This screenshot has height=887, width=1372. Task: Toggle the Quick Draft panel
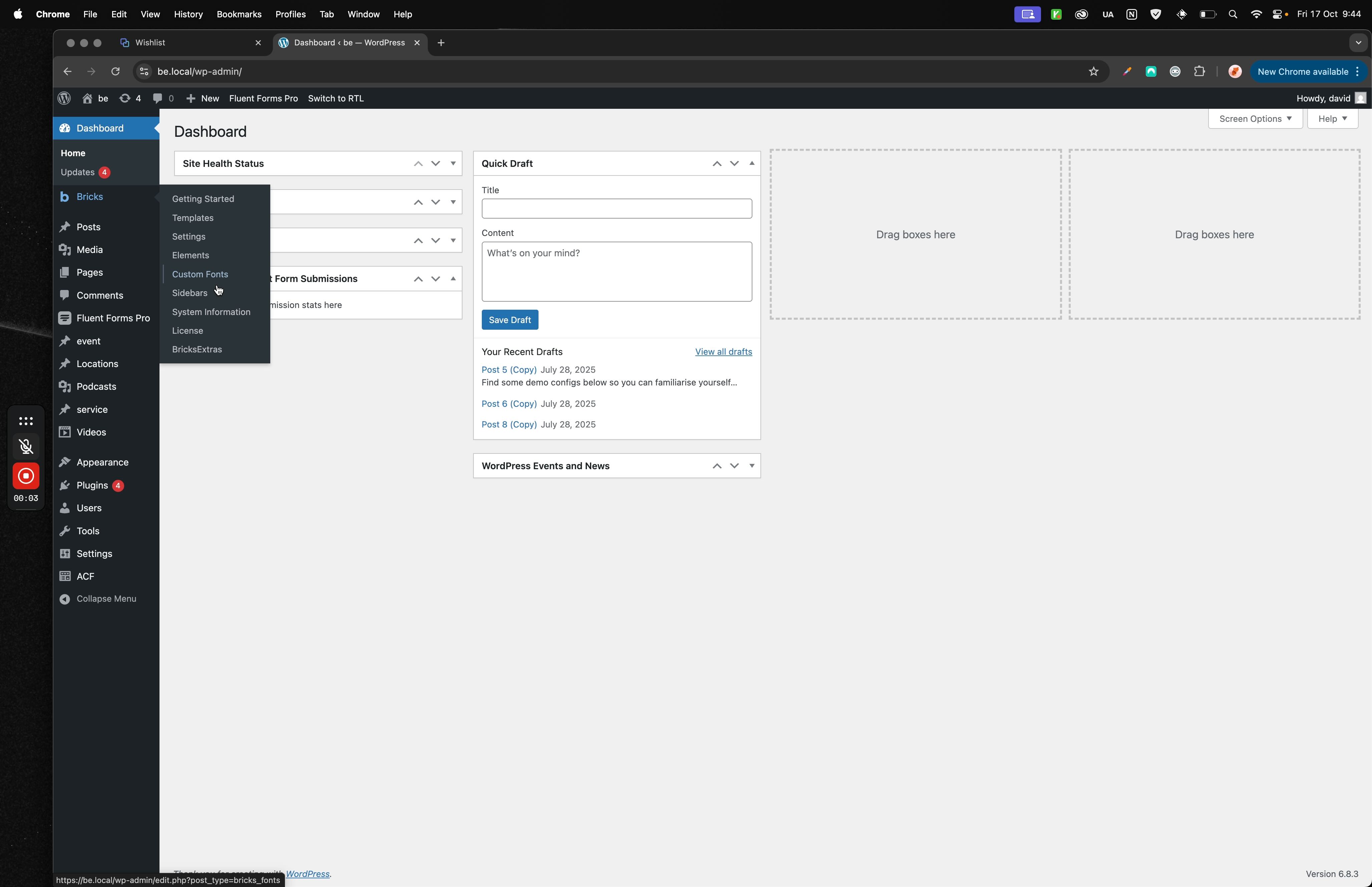(x=751, y=164)
